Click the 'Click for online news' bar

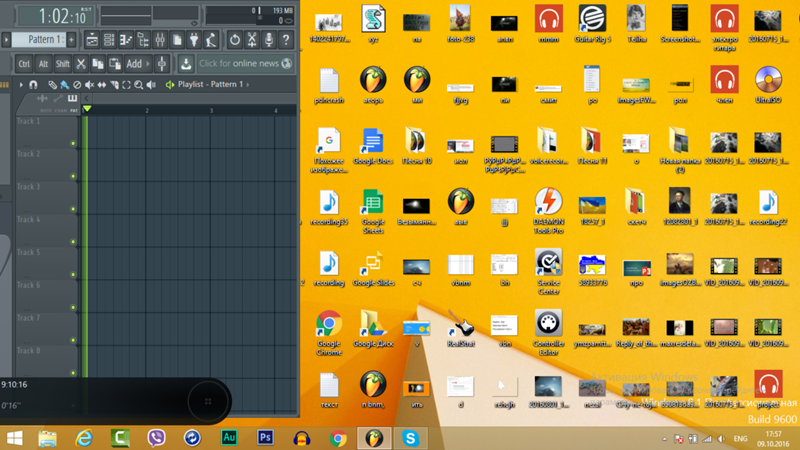[x=245, y=64]
